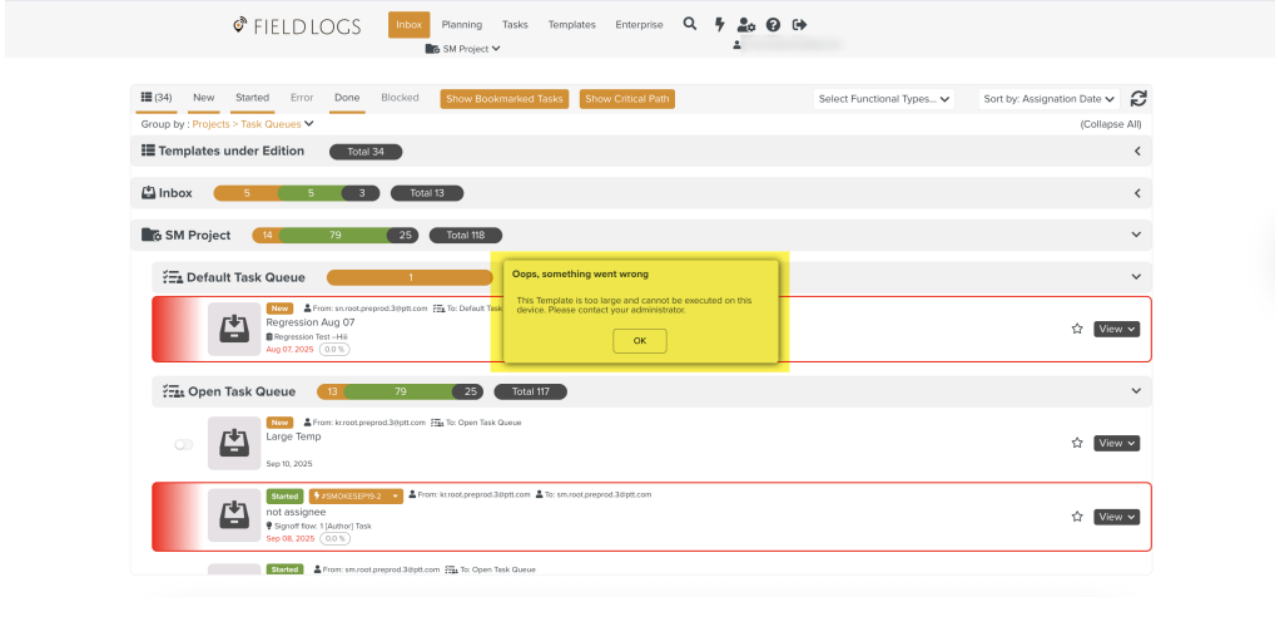Click the Collapse All link

[x=1110, y=125]
